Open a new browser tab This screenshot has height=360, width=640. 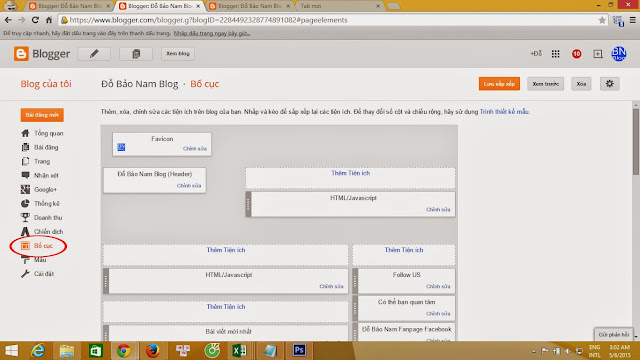click(393, 6)
